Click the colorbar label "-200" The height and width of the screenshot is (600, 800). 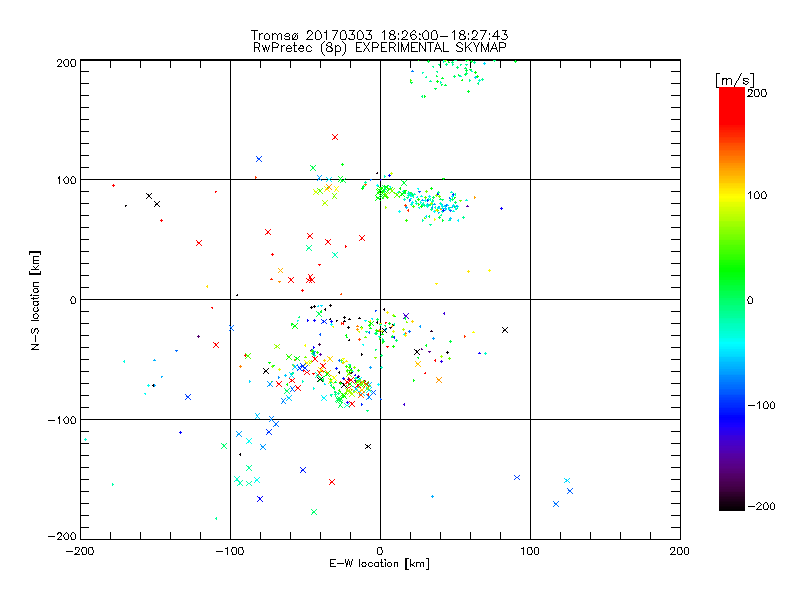pos(761,506)
